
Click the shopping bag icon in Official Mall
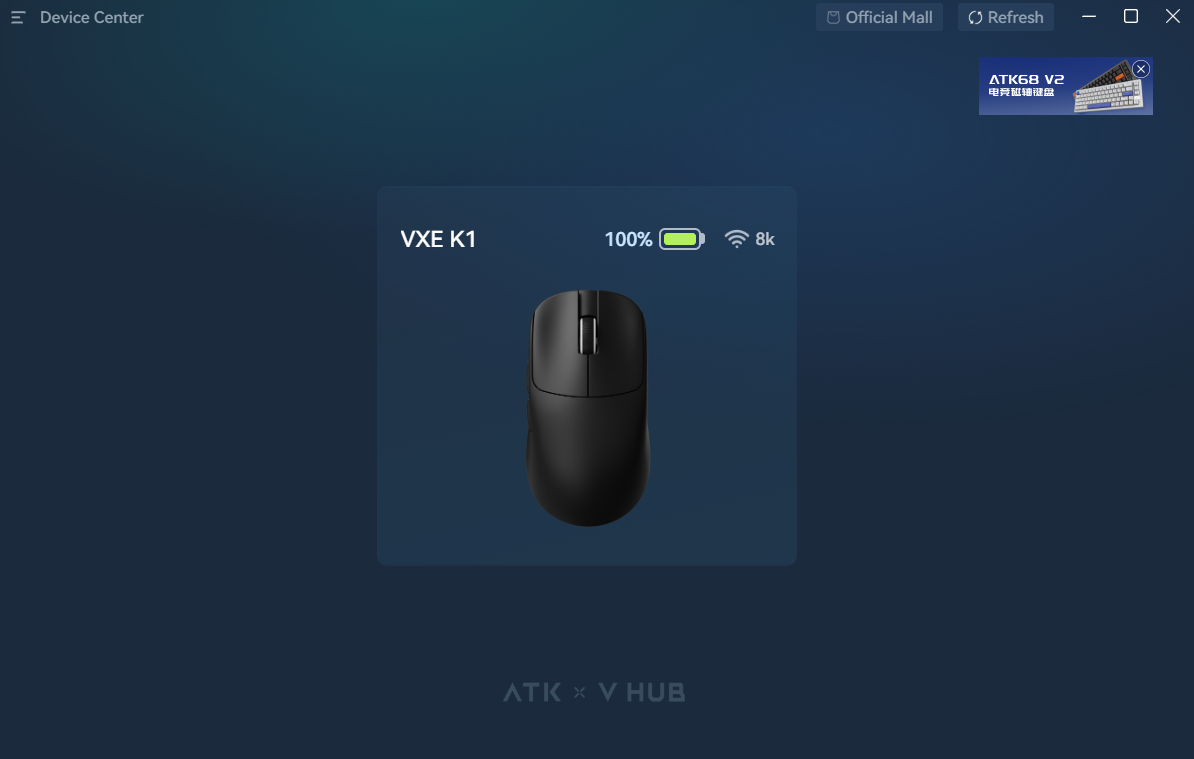pos(834,18)
